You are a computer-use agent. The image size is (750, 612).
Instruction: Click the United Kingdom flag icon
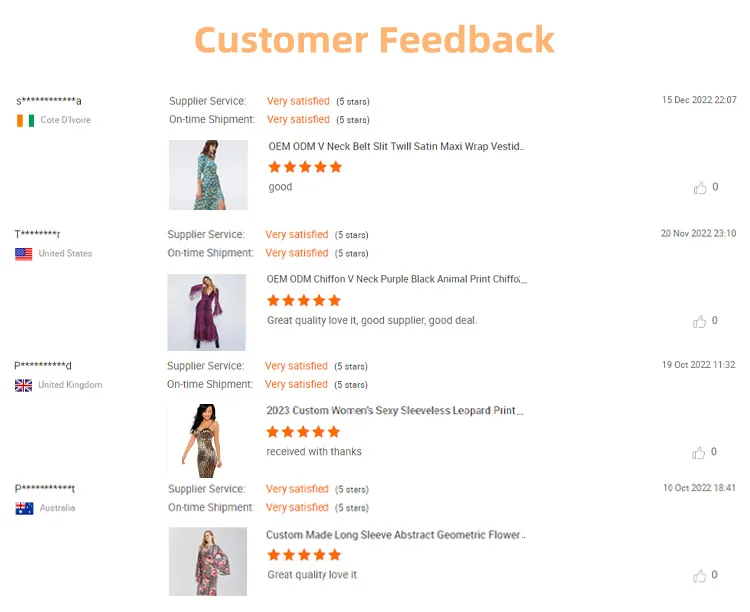click(x=23, y=385)
